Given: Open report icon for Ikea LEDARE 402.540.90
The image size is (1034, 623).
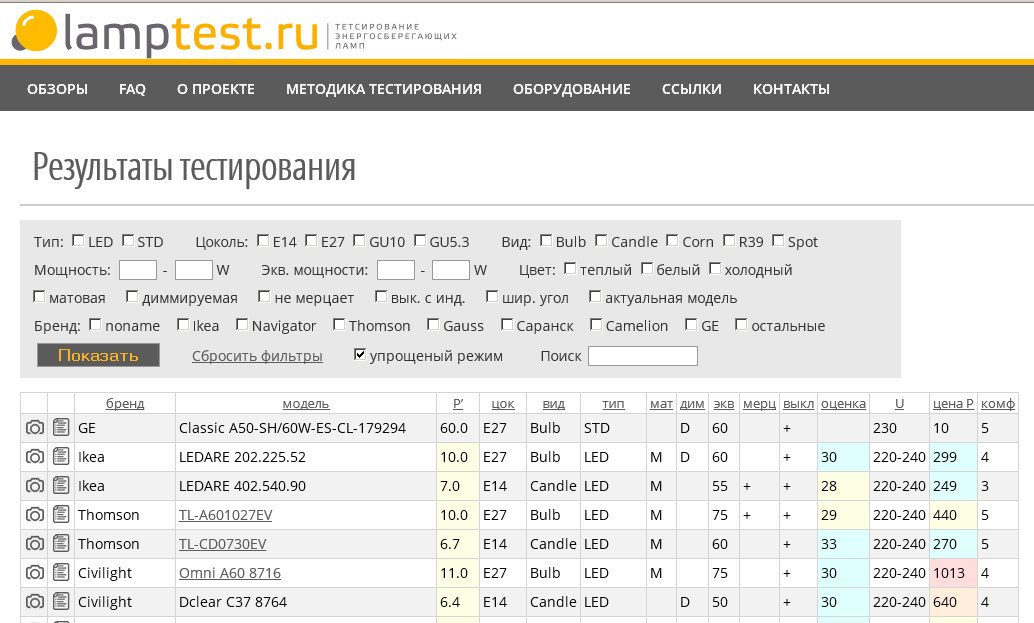Looking at the screenshot, I should pos(61,486).
